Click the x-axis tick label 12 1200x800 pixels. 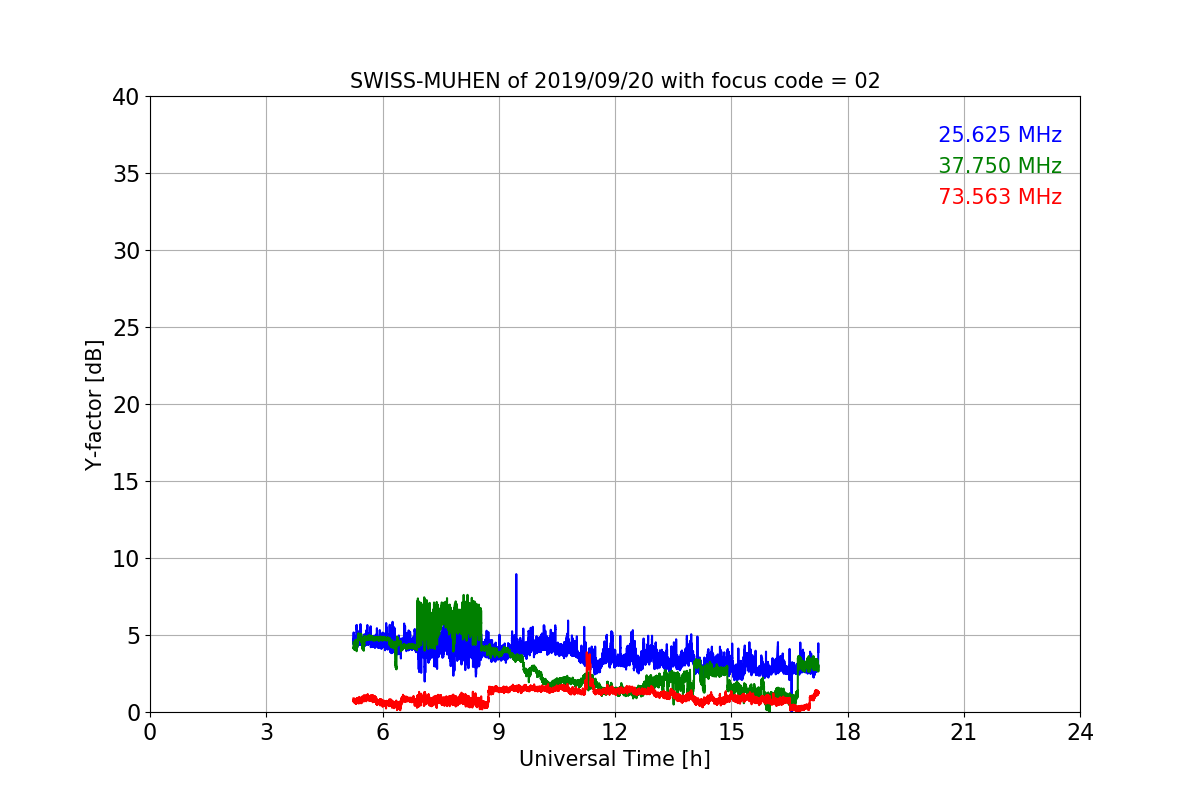614,732
